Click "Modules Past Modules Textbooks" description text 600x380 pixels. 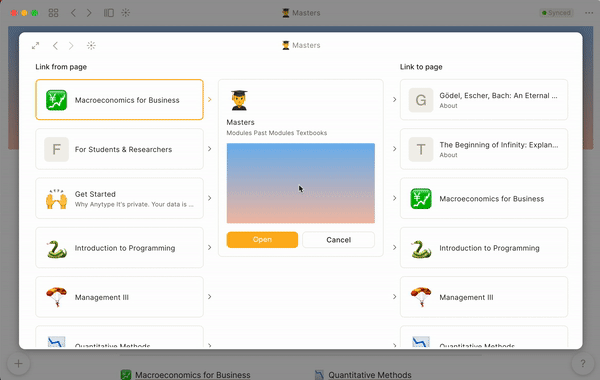coord(277,133)
